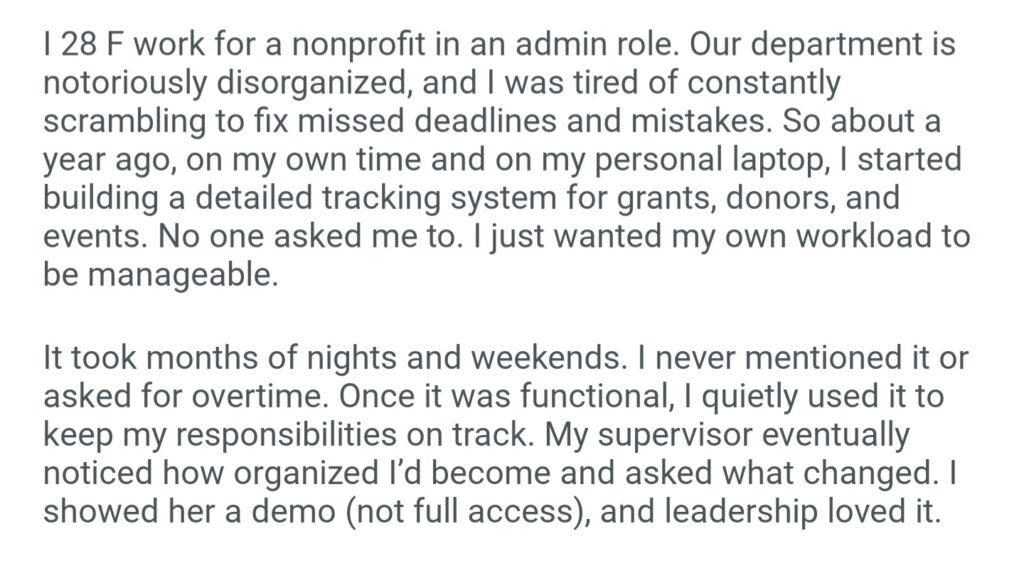Click the text "28 F" at the start

87,46
